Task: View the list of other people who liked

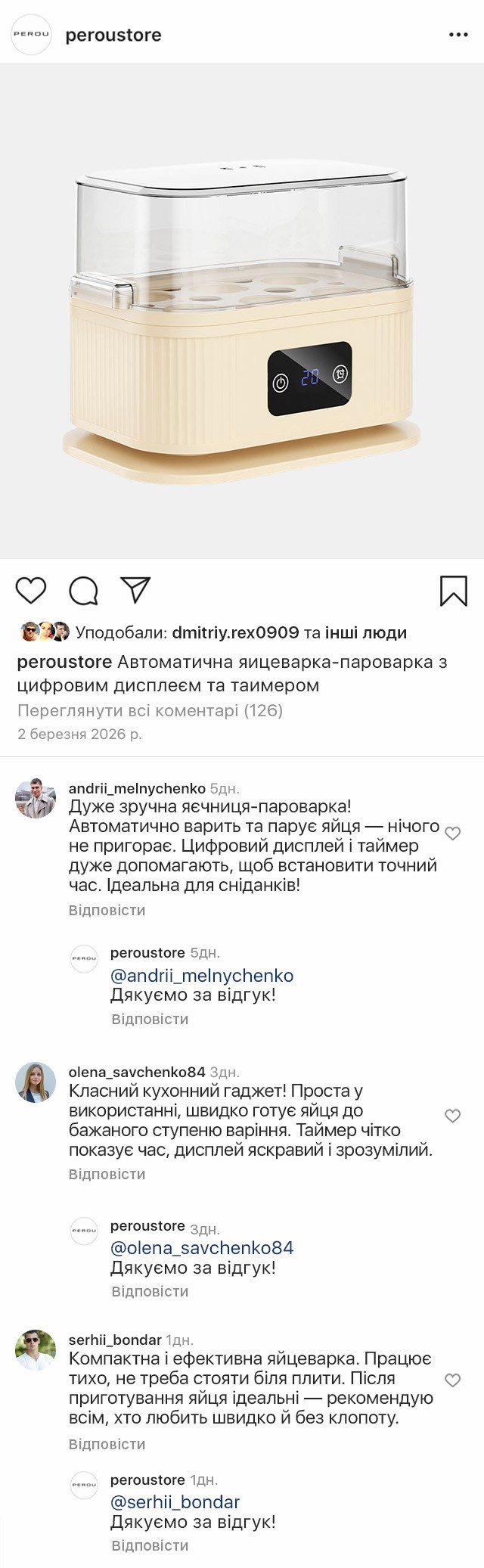Action: (x=365, y=632)
